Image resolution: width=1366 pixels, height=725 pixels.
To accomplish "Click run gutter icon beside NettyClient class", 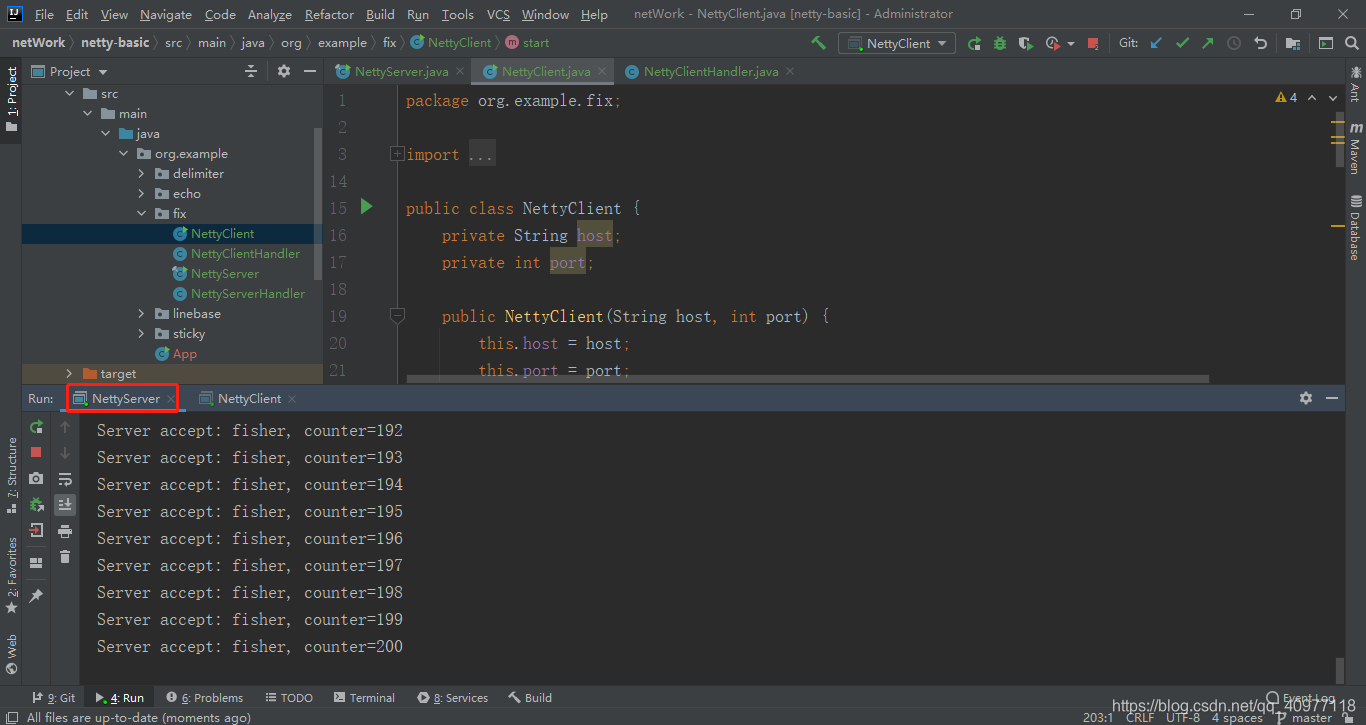I will 366,206.
